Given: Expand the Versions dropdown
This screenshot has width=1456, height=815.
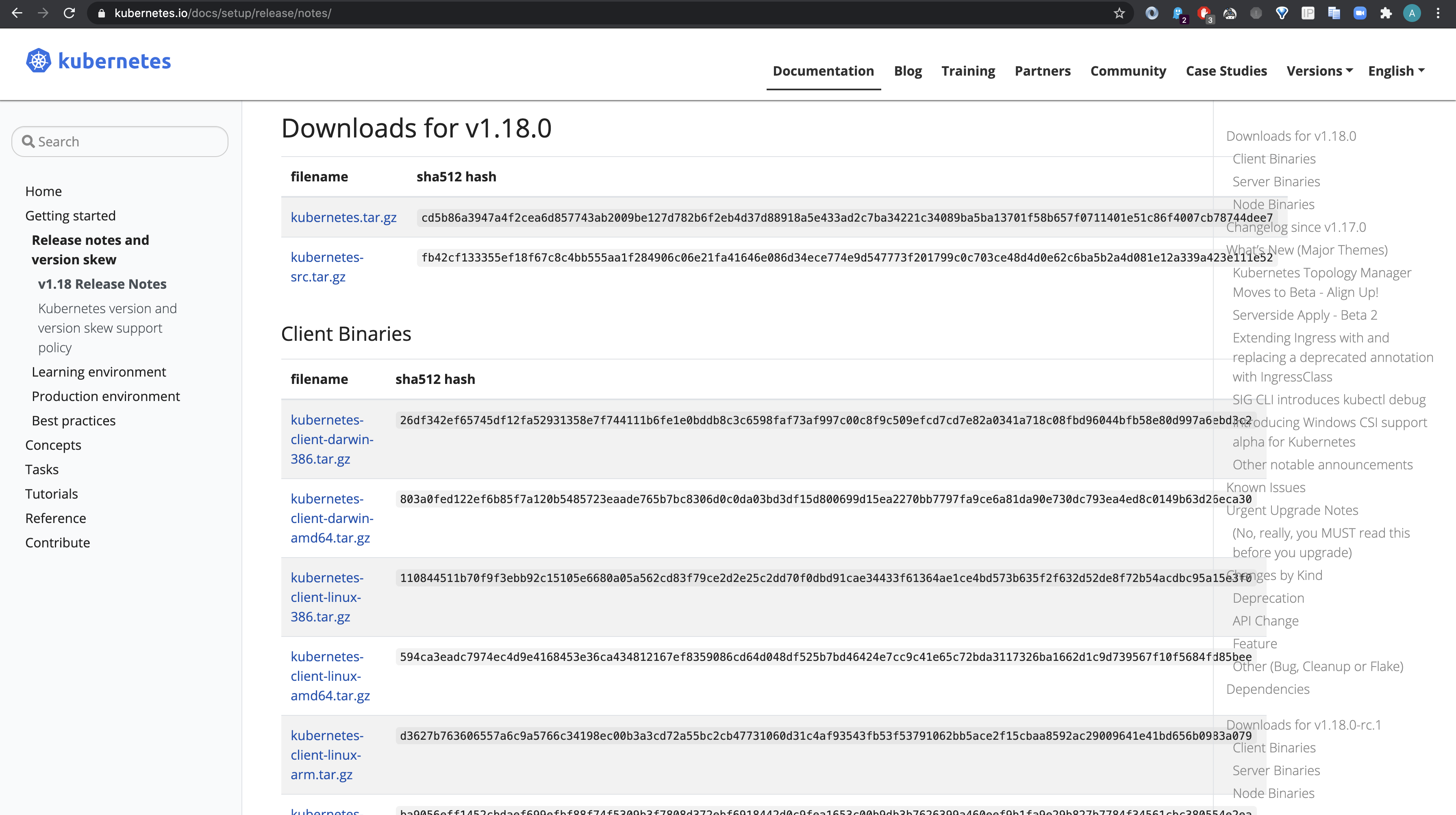Looking at the screenshot, I should 1320,71.
